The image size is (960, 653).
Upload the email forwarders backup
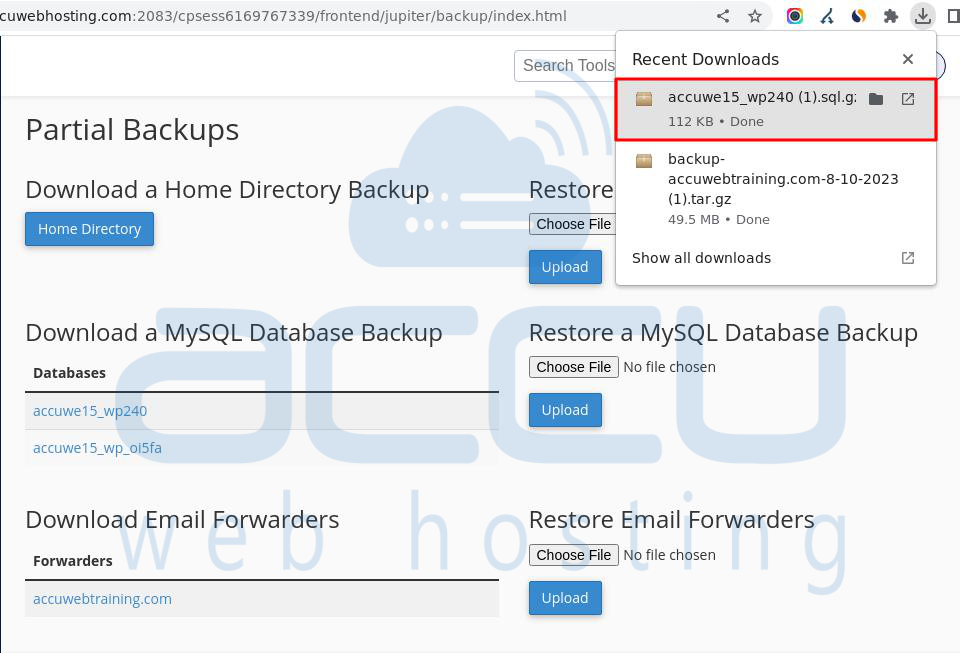point(565,598)
